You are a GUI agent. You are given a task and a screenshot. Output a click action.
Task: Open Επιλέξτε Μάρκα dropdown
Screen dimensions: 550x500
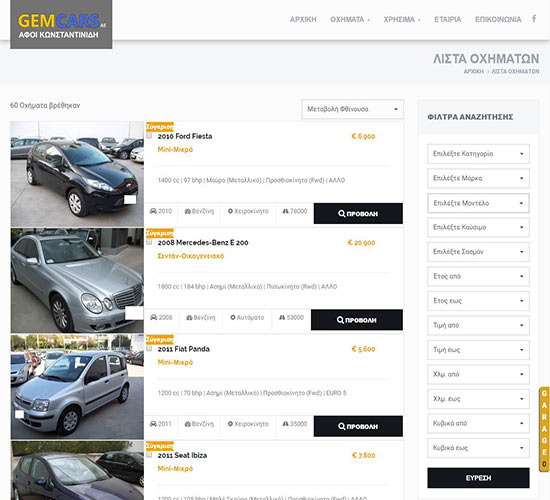pos(478,178)
